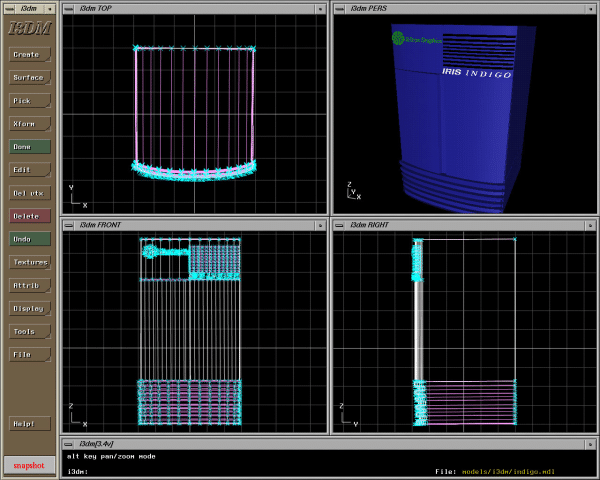Open the File menu in sidebar
Viewport: 600px width, 480px height.
click(x=29, y=354)
